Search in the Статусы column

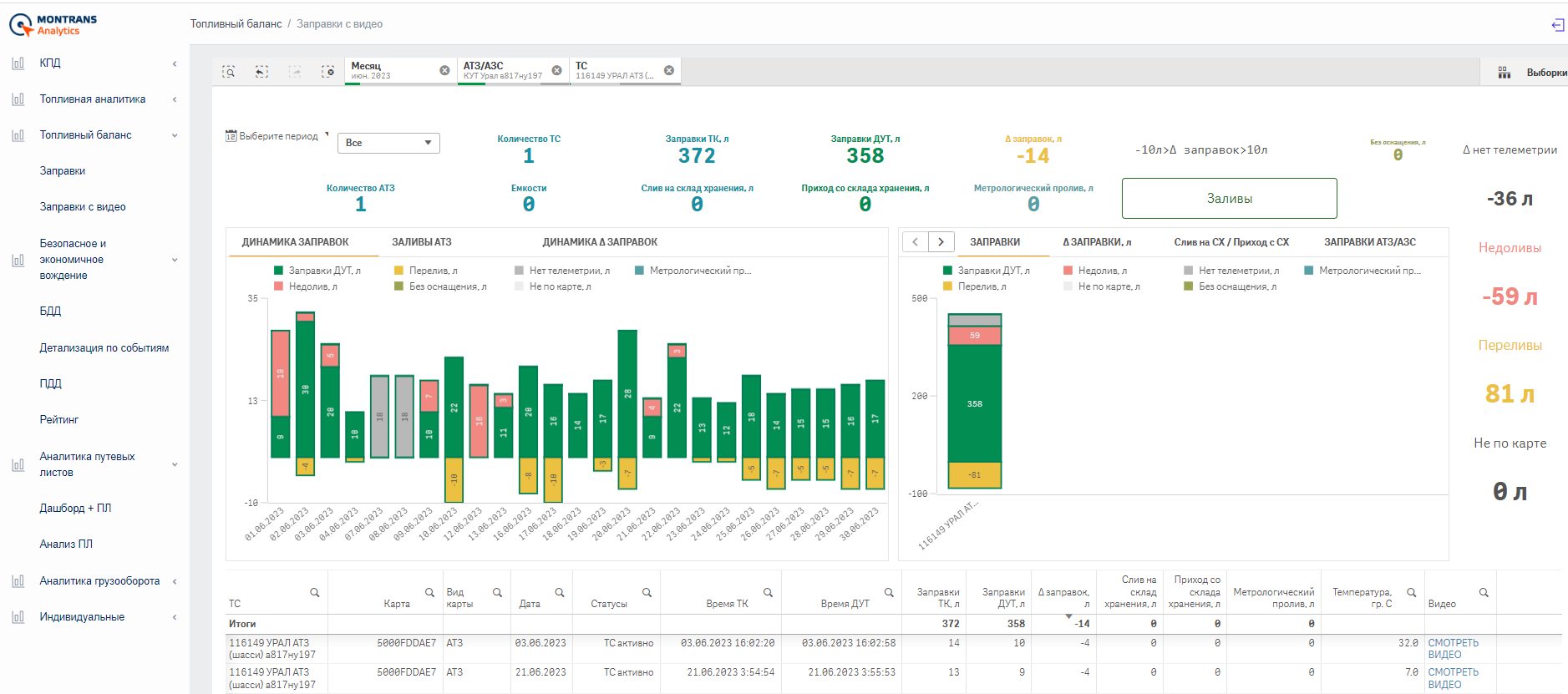(x=647, y=593)
